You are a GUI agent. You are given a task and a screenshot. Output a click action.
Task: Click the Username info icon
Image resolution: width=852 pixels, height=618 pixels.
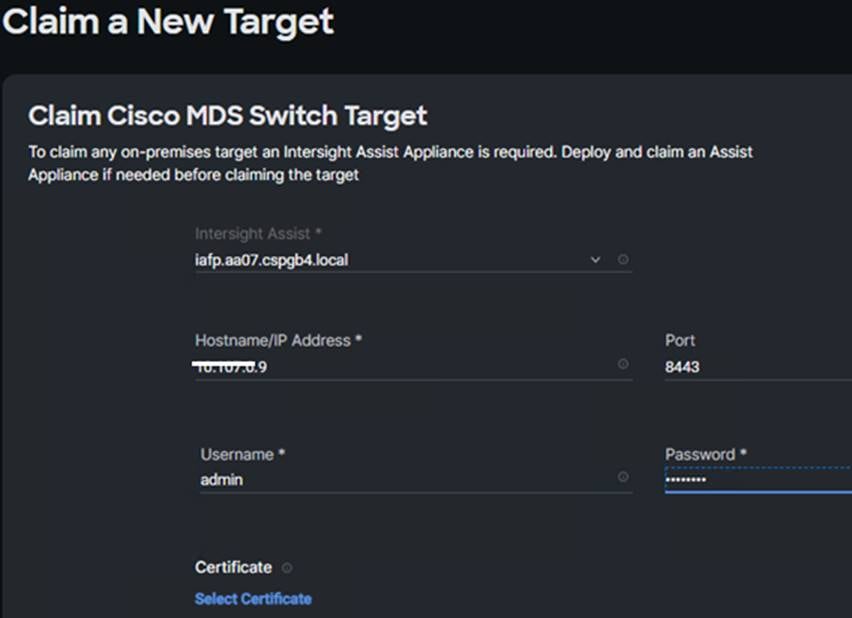click(x=623, y=477)
